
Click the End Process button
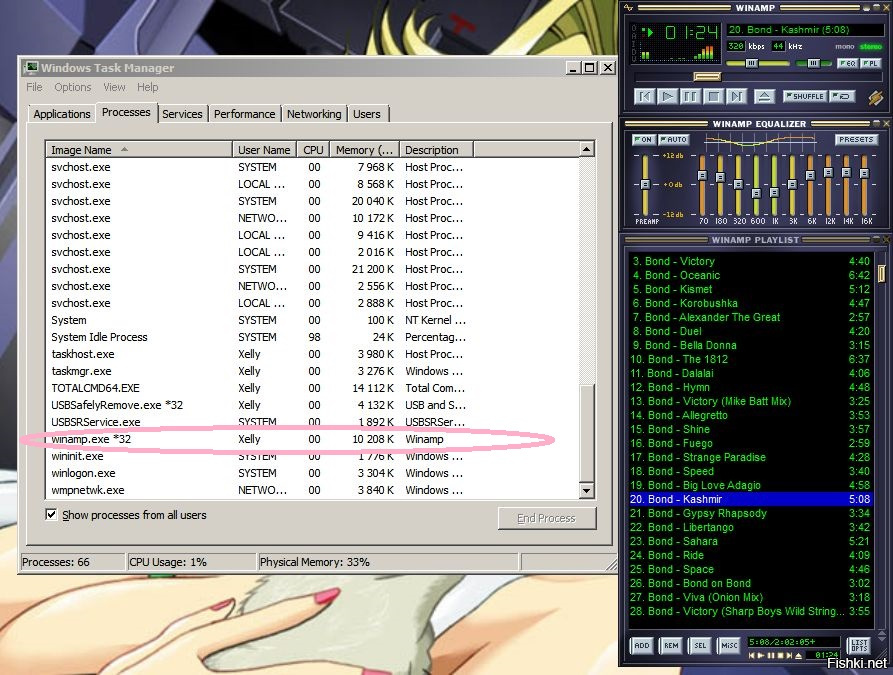coord(547,518)
